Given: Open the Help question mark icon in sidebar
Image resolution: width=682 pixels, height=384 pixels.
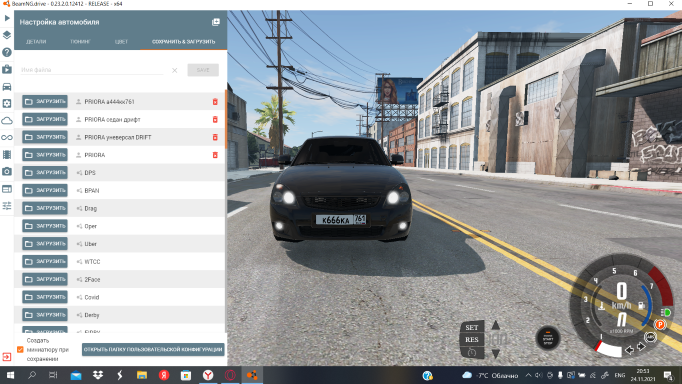Looking at the screenshot, I should 7,52.
